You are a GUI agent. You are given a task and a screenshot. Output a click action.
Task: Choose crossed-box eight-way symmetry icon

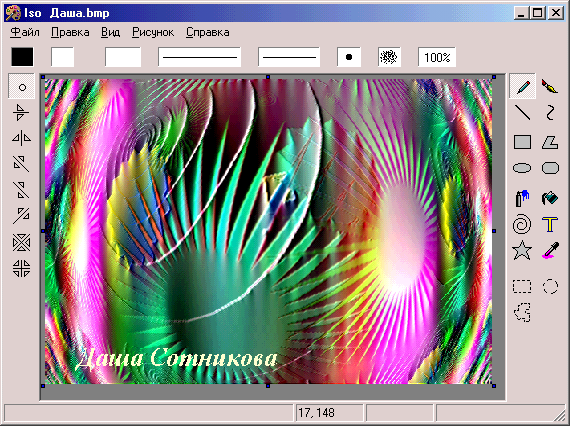[x=21, y=242]
